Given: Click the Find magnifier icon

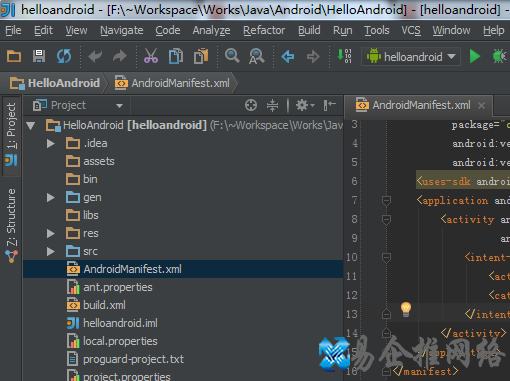Looking at the screenshot, I should click(232, 56).
